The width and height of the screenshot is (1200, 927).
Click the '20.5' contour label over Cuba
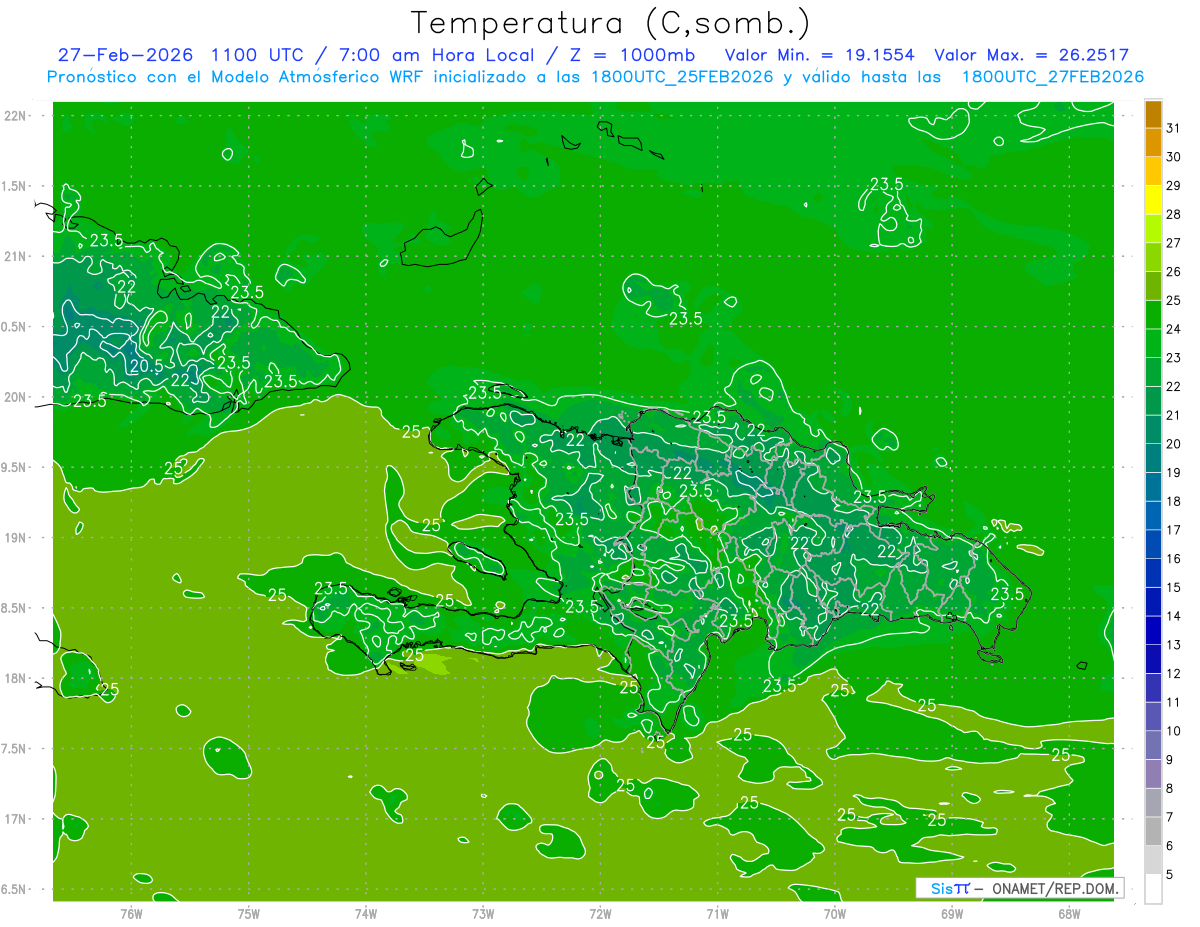(x=146, y=366)
